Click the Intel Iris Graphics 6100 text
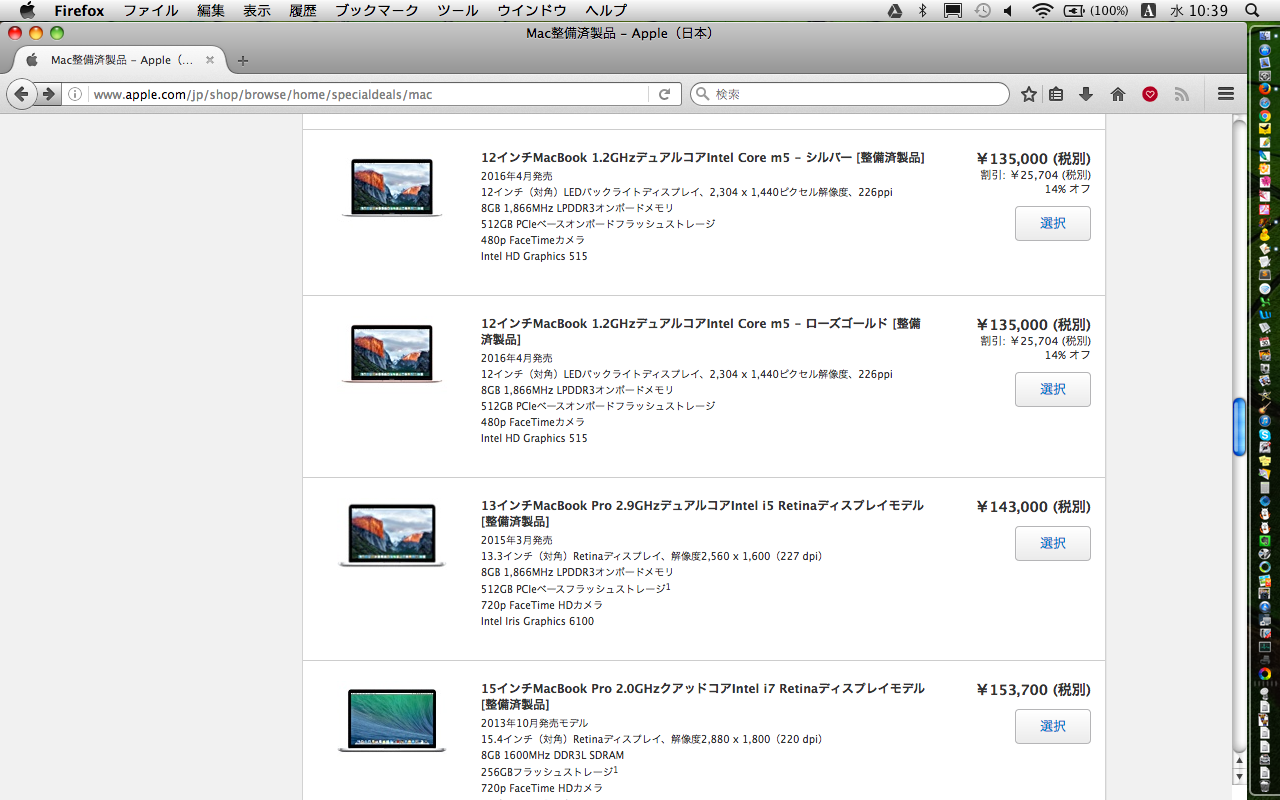 coord(537,621)
